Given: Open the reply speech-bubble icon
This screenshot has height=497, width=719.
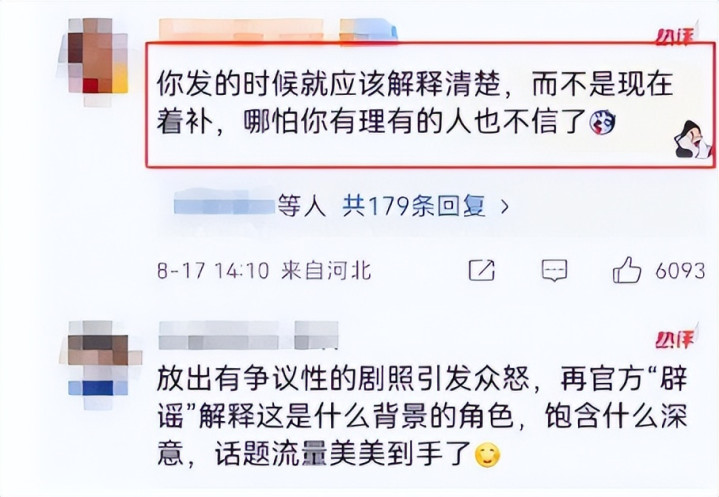Looking at the screenshot, I should (x=554, y=271).
